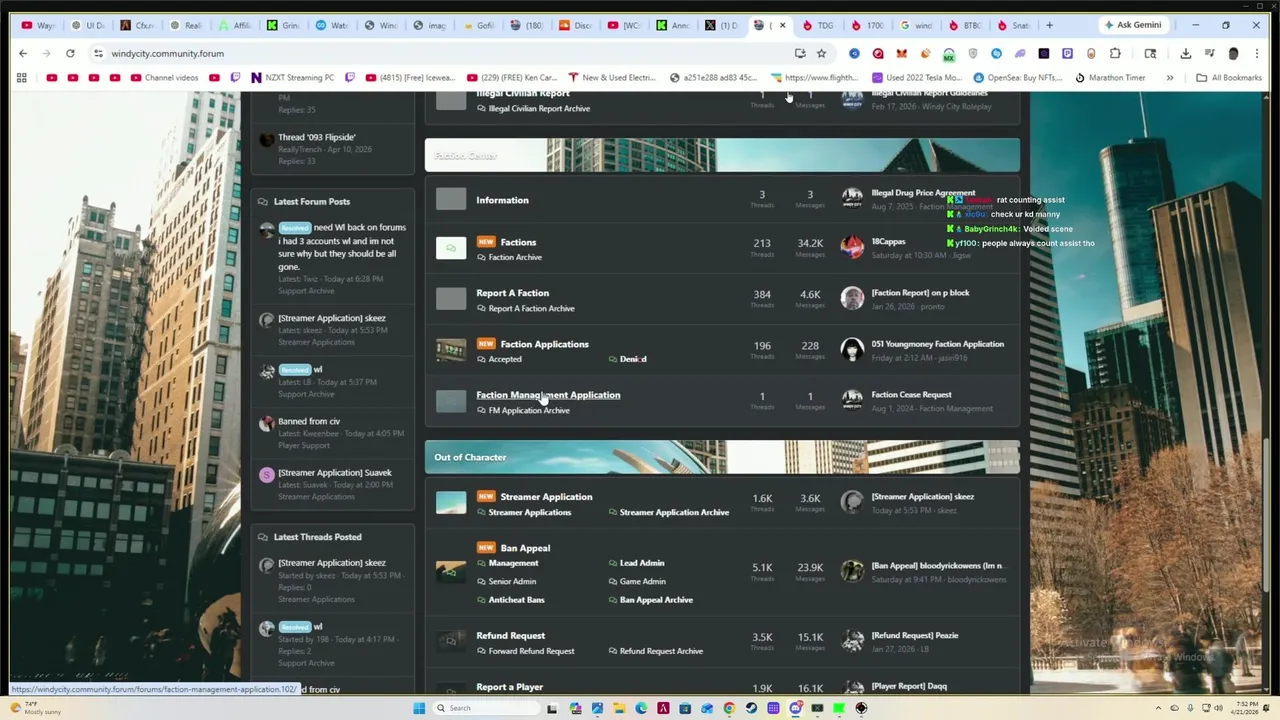Open Discord from the taskbar
The image size is (1280, 720).
pos(795,708)
